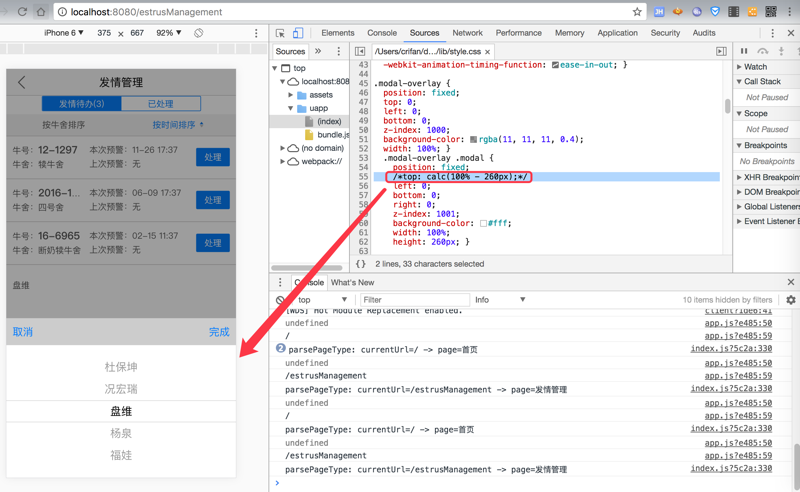Hide the file navigator pane

(x=360, y=51)
